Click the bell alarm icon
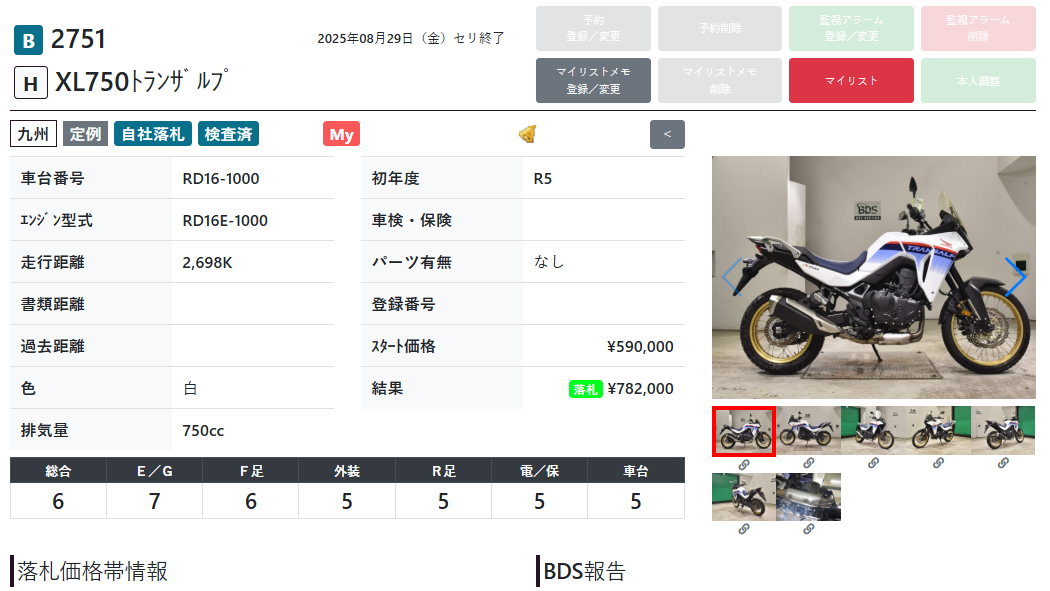1050x591 pixels. click(x=528, y=134)
